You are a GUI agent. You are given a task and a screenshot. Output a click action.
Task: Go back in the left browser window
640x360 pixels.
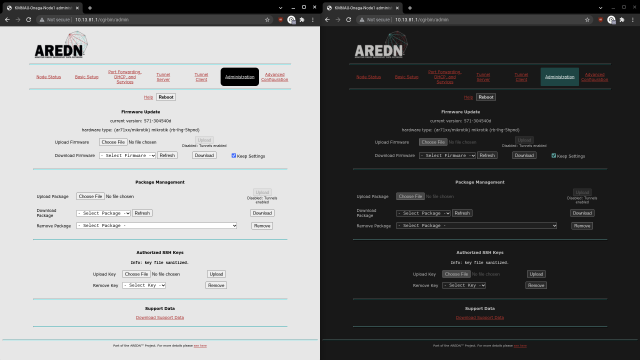pos(7,20)
